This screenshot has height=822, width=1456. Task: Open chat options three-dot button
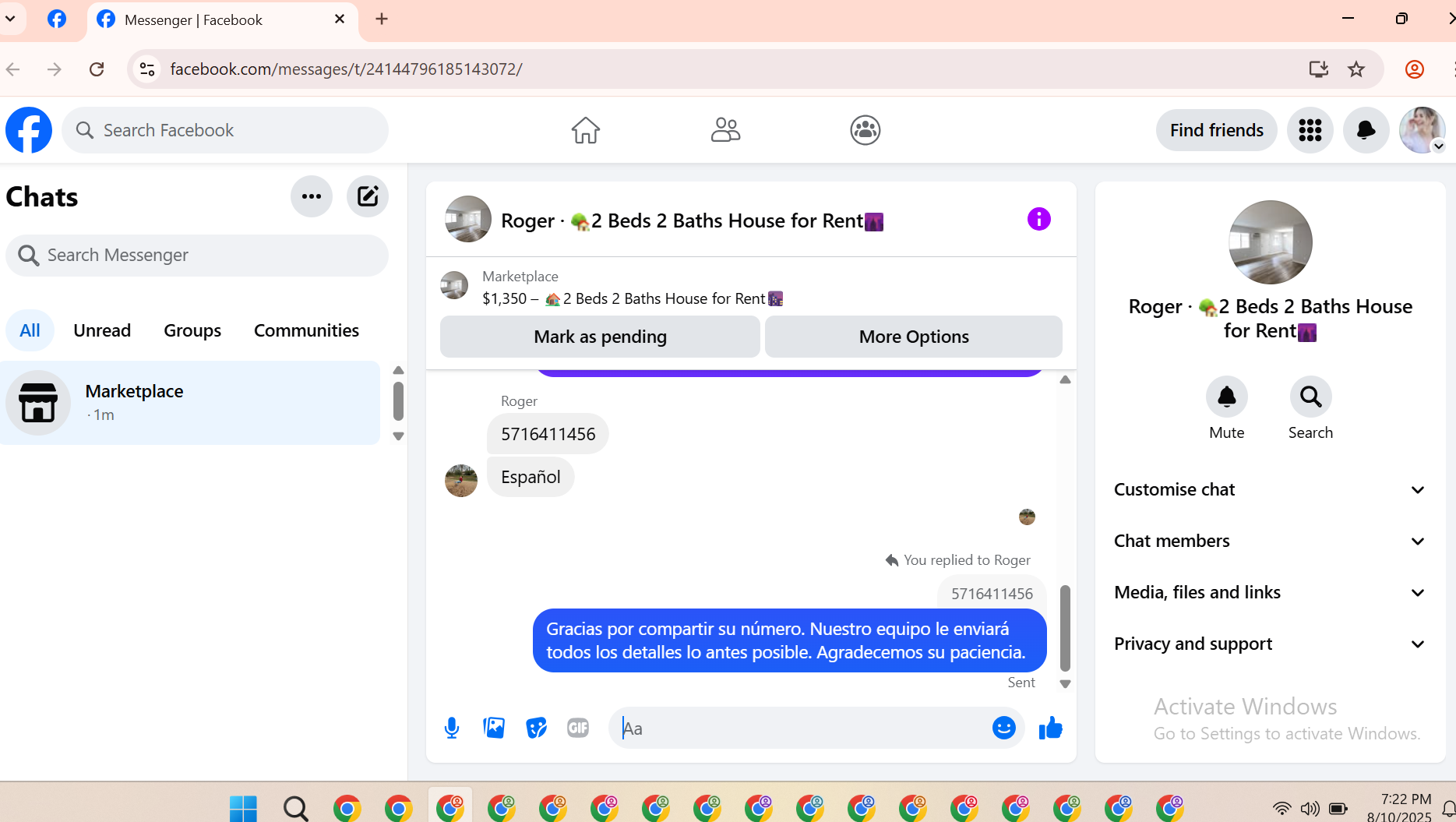click(x=312, y=196)
